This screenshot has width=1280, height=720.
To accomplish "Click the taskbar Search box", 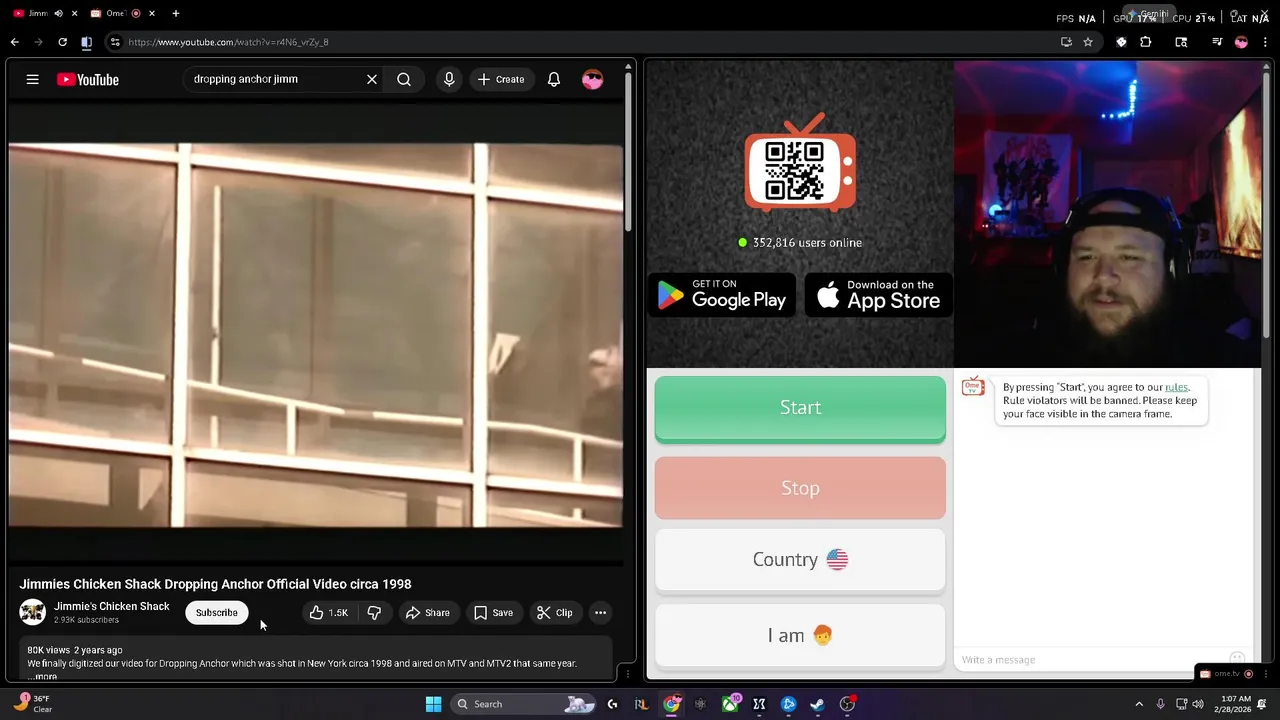I will point(524,704).
